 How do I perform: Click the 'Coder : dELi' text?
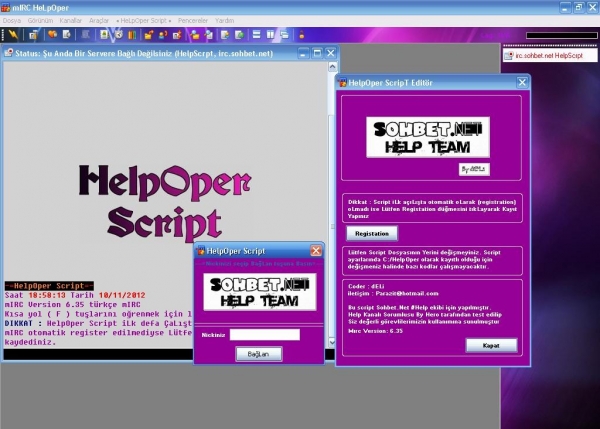click(x=366, y=286)
